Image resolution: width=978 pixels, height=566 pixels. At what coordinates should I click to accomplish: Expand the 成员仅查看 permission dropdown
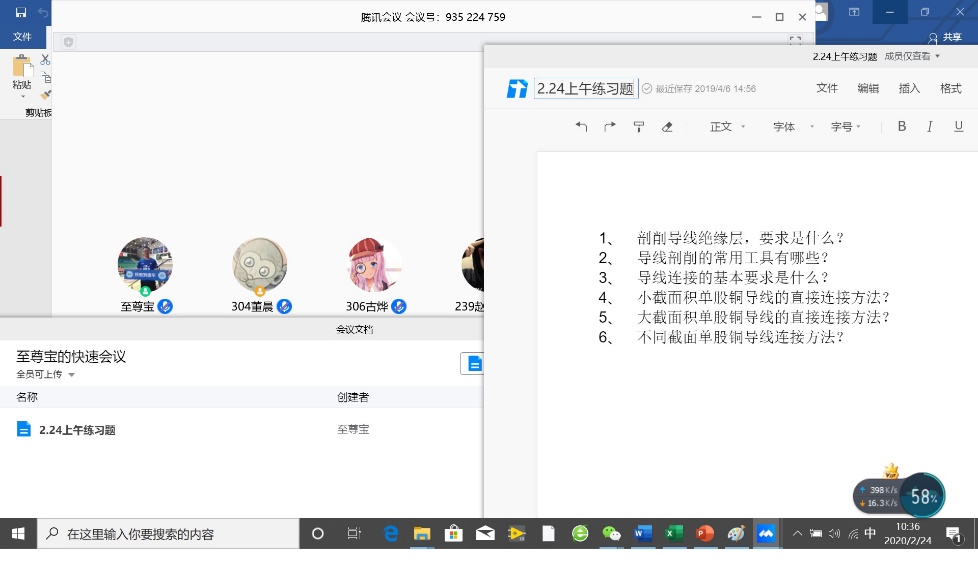point(912,57)
